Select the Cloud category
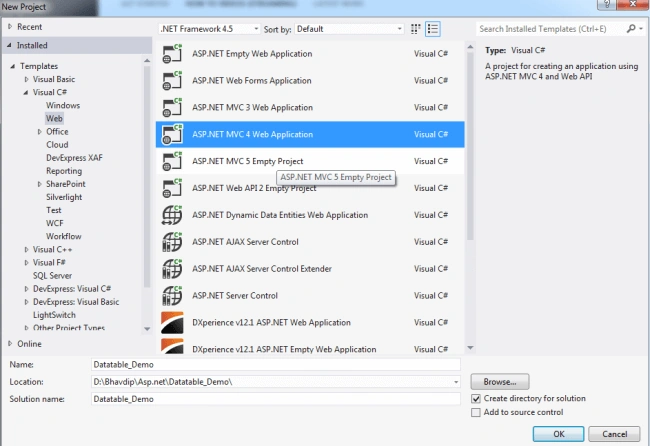The height and width of the screenshot is (446, 650). pos(57,145)
